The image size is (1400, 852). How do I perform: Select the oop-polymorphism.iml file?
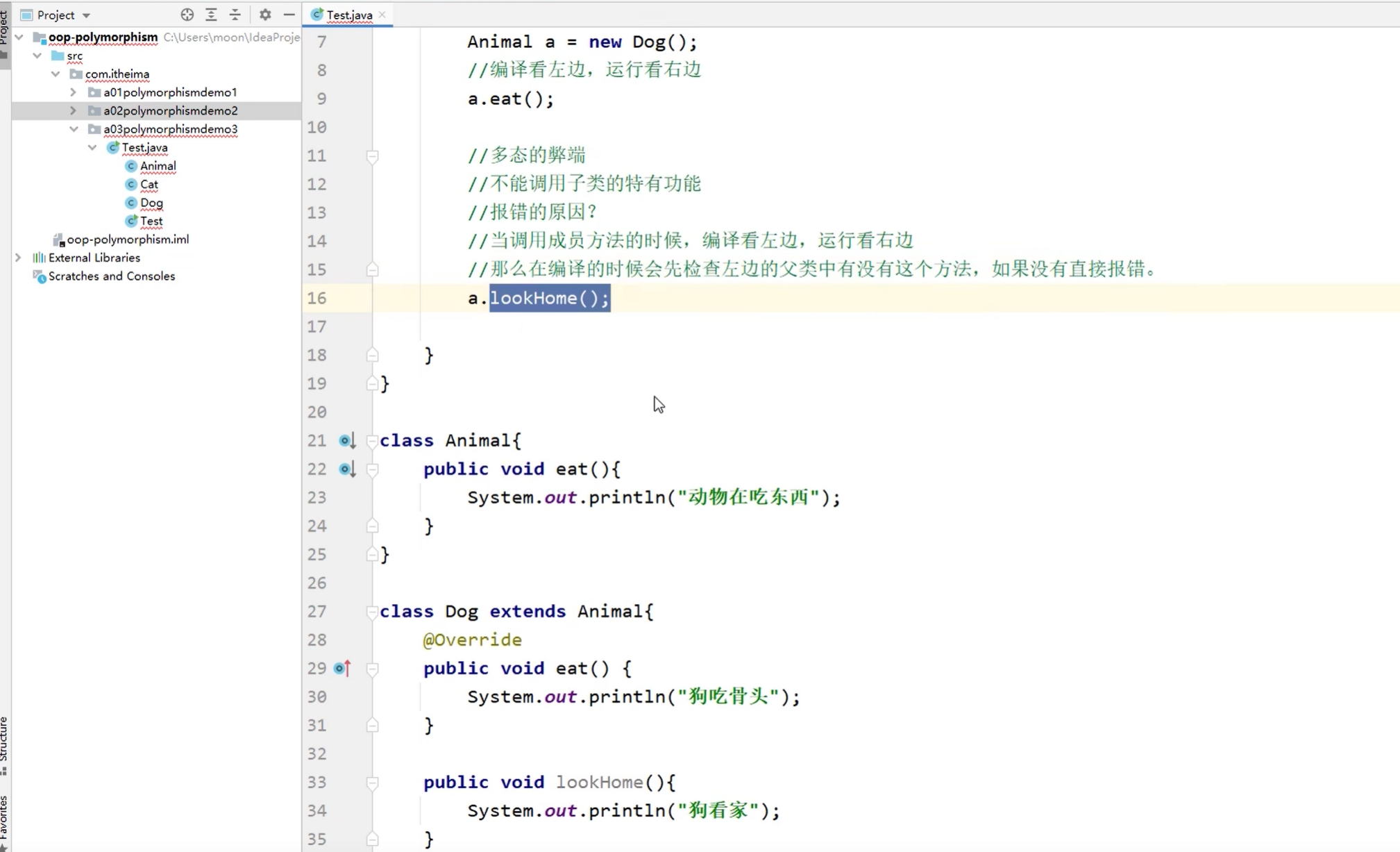(127, 240)
